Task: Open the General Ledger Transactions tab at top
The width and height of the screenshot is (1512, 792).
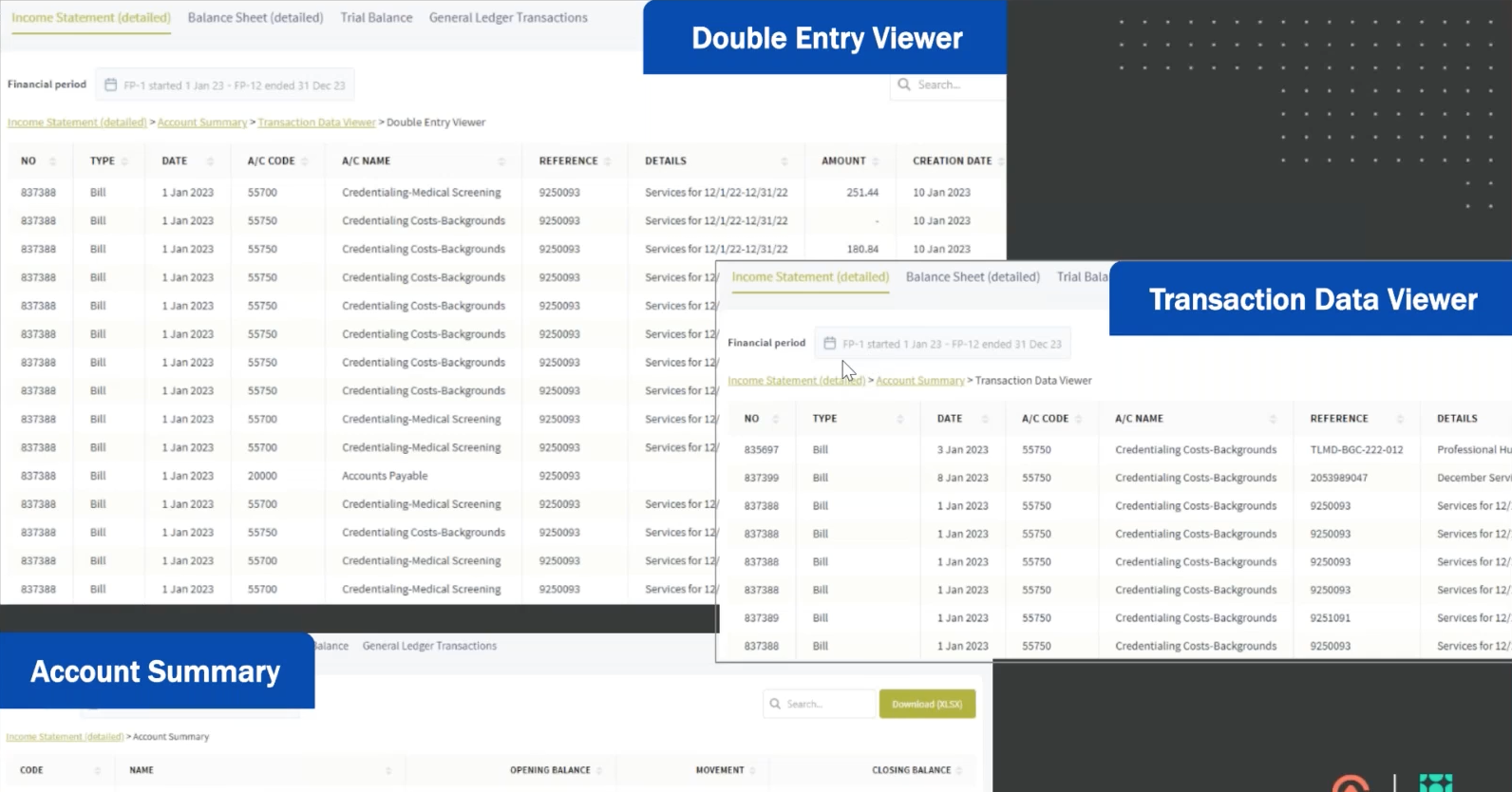Action: pyautogui.click(x=508, y=18)
